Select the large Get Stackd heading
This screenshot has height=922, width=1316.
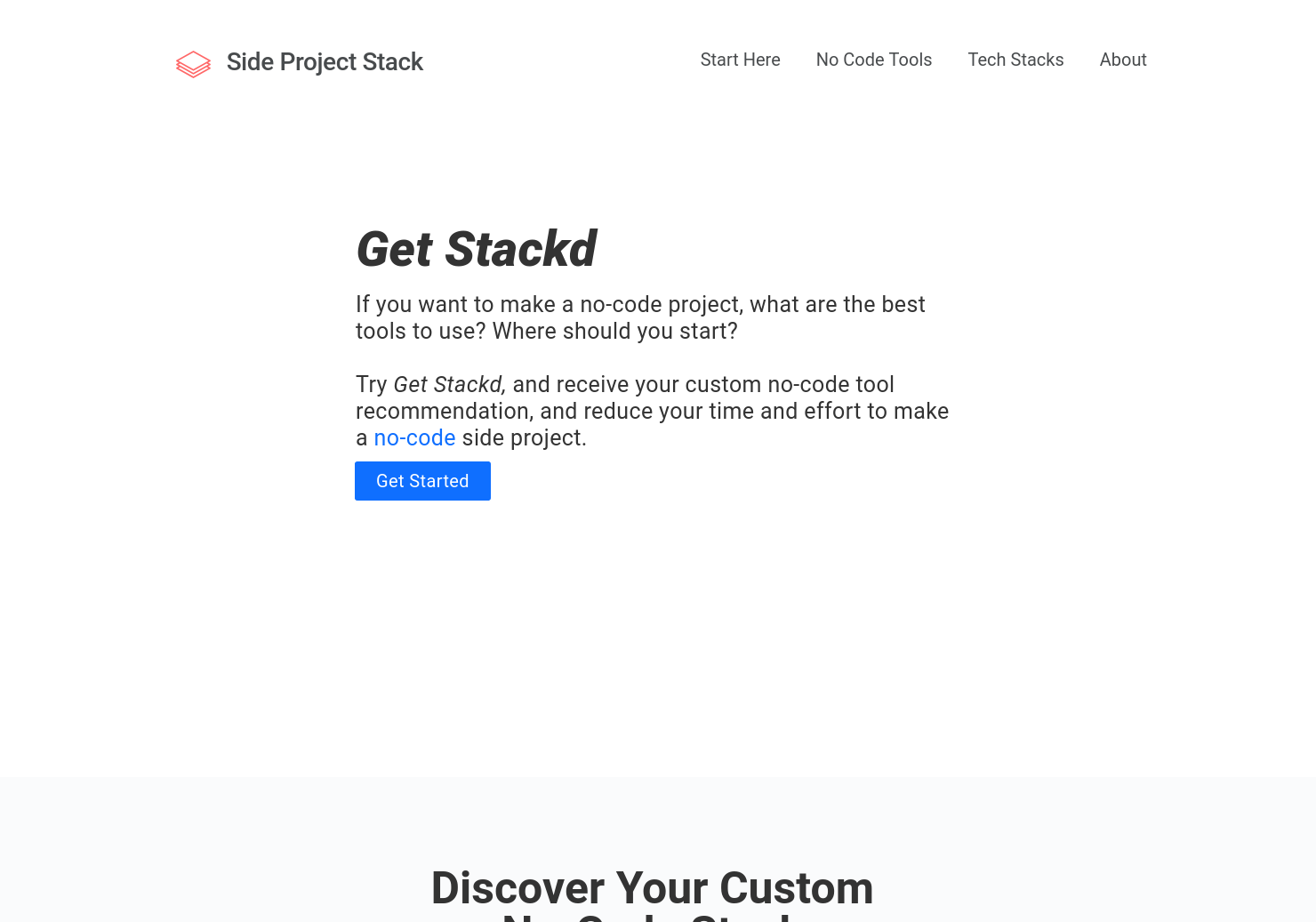[x=477, y=249]
